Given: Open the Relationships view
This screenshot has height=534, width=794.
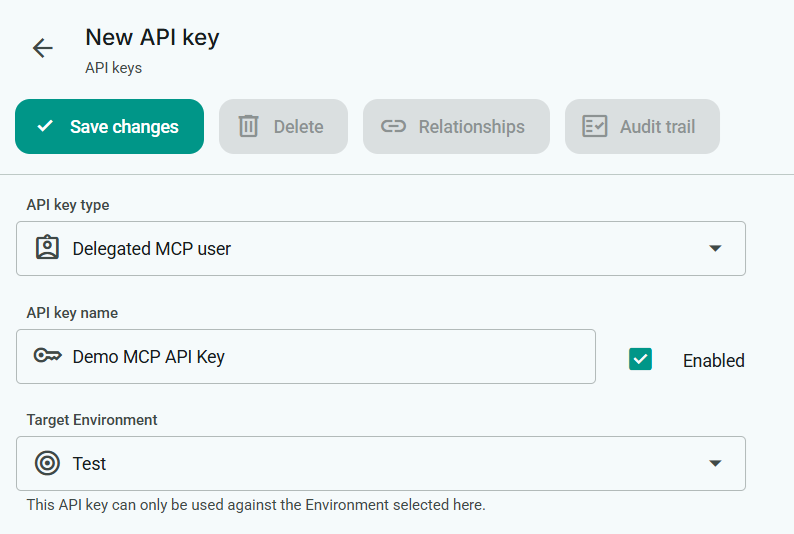Looking at the screenshot, I should pos(456,127).
